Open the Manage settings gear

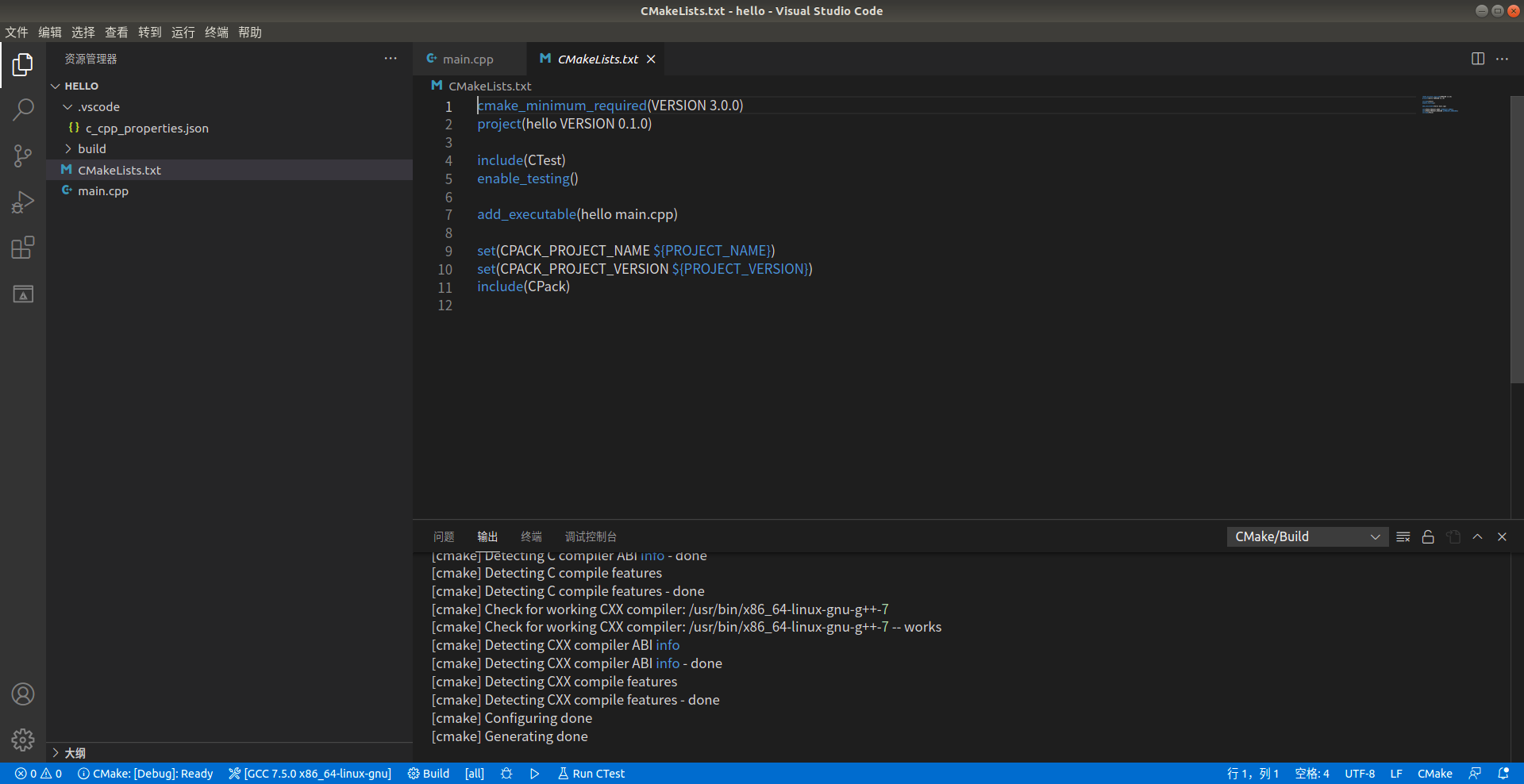pos(23,740)
